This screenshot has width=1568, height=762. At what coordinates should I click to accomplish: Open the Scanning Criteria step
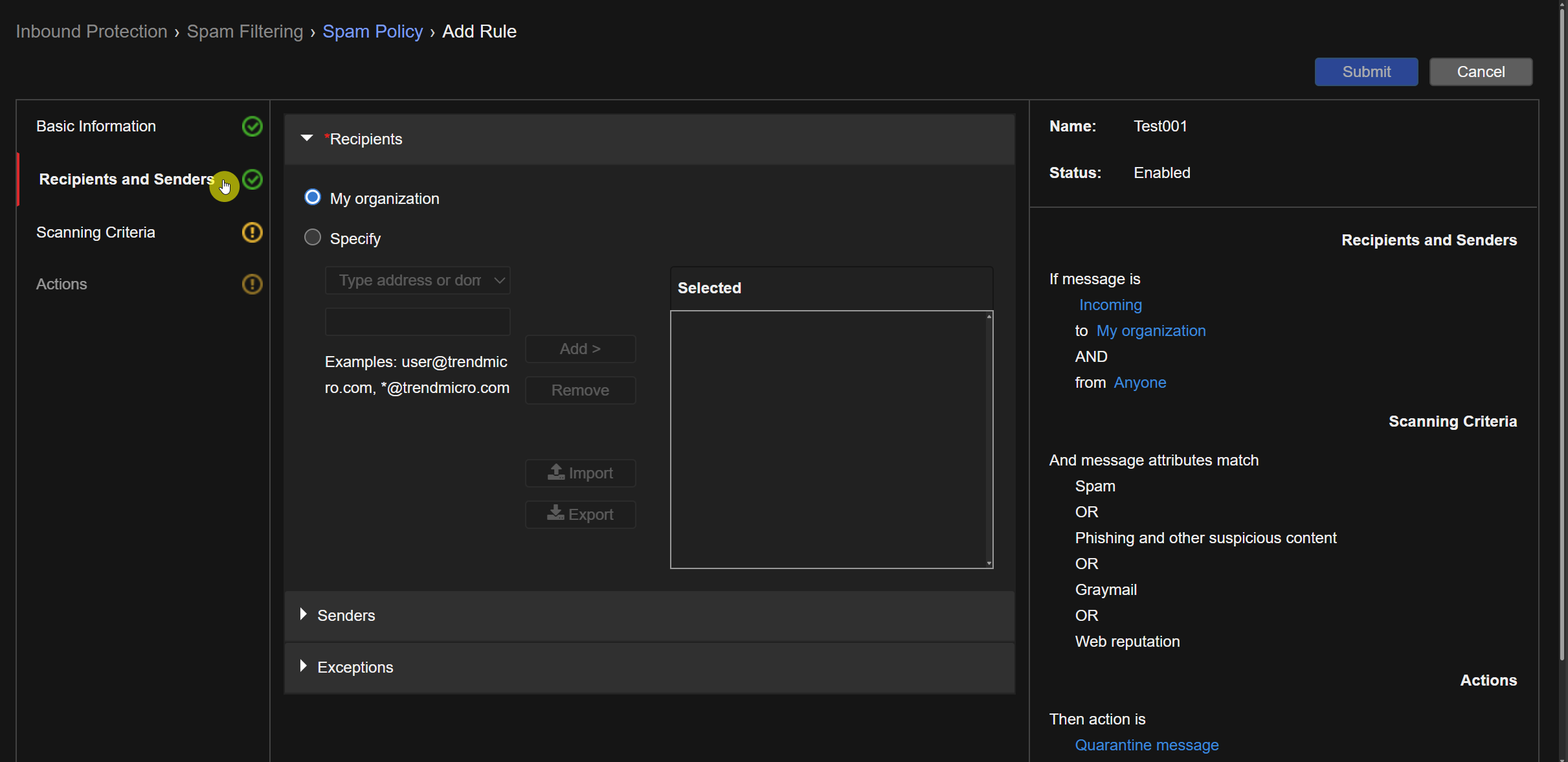coord(96,232)
